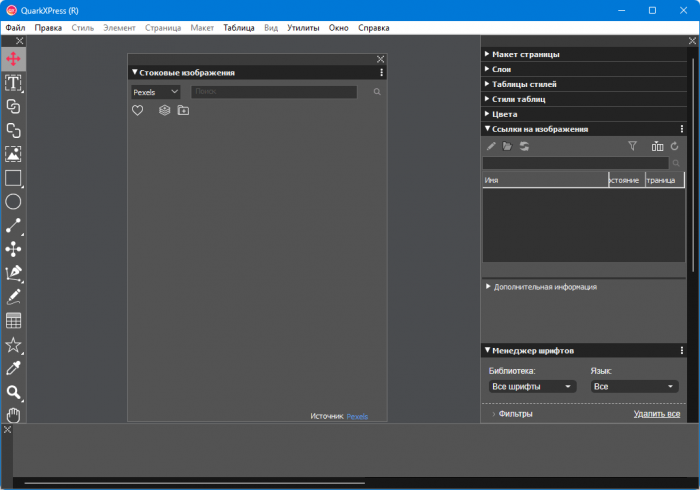Toggle the favorites heart in stock images
The image size is (700, 490).
[x=138, y=111]
